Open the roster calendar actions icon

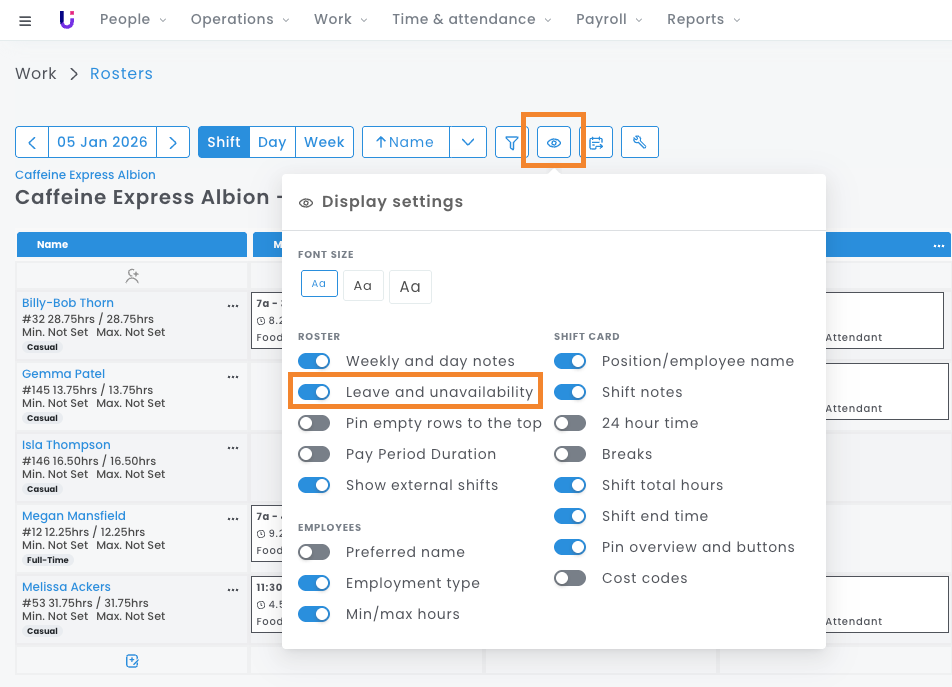[596, 142]
